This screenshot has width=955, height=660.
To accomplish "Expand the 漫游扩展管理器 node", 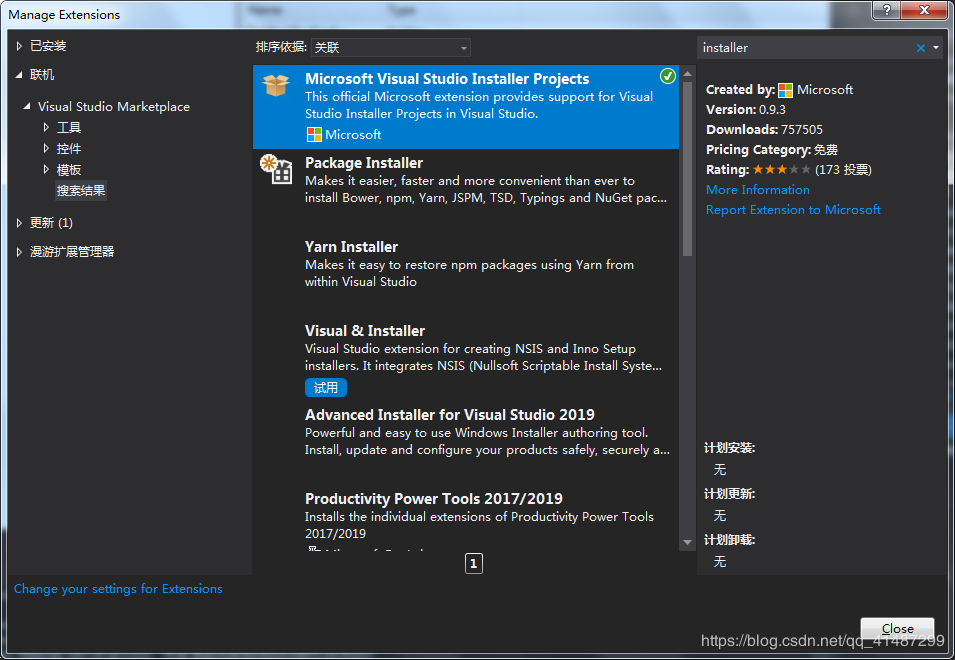I will click(19, 251).
